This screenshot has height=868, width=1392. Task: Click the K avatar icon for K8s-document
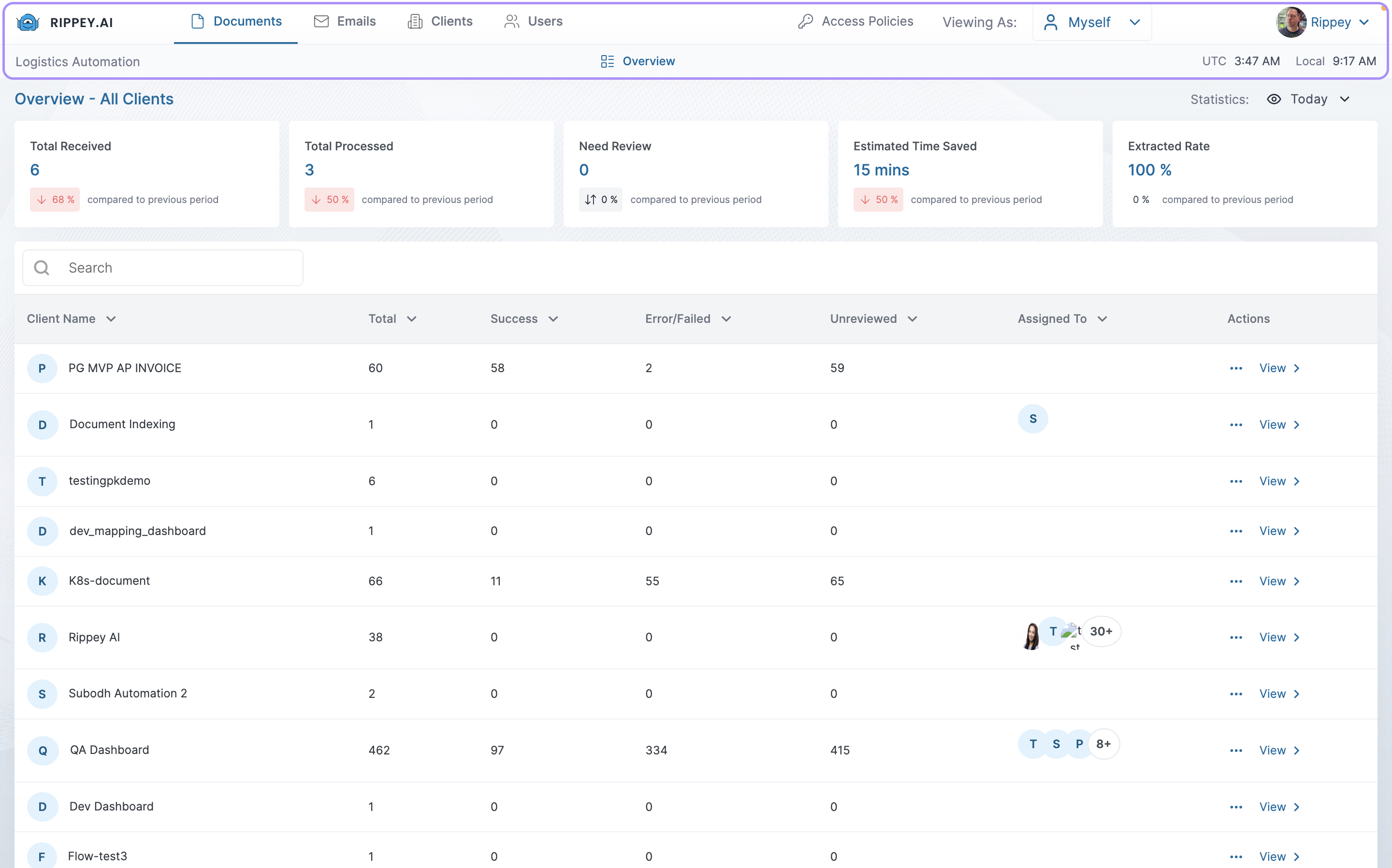[42, 581]
